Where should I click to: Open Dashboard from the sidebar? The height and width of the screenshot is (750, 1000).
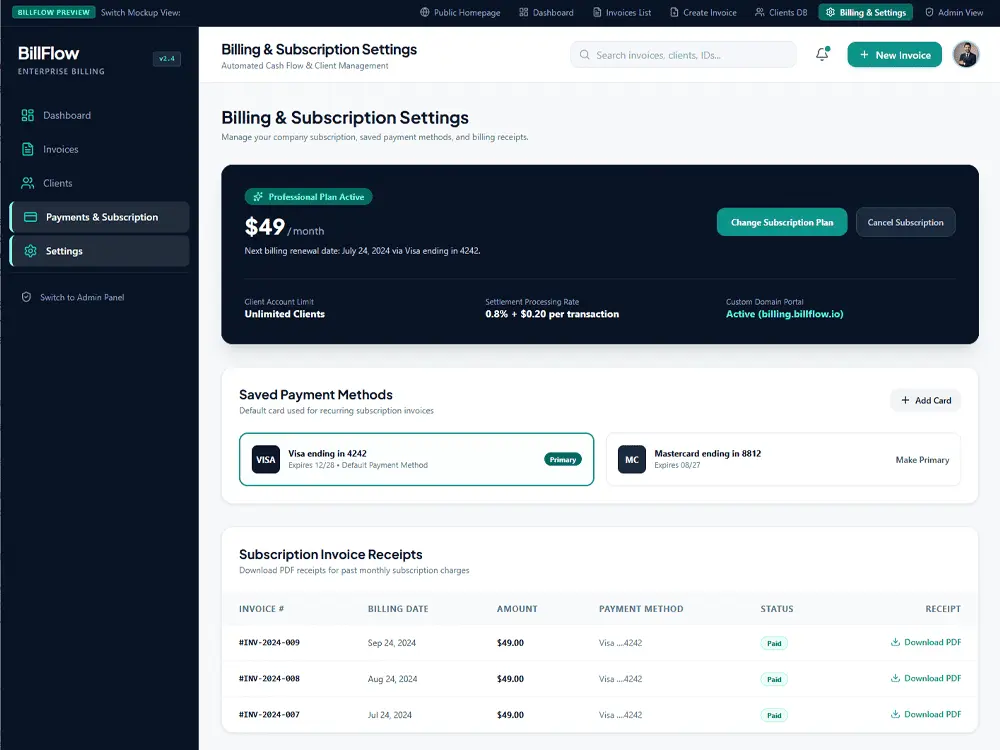[x=99, y=115]
